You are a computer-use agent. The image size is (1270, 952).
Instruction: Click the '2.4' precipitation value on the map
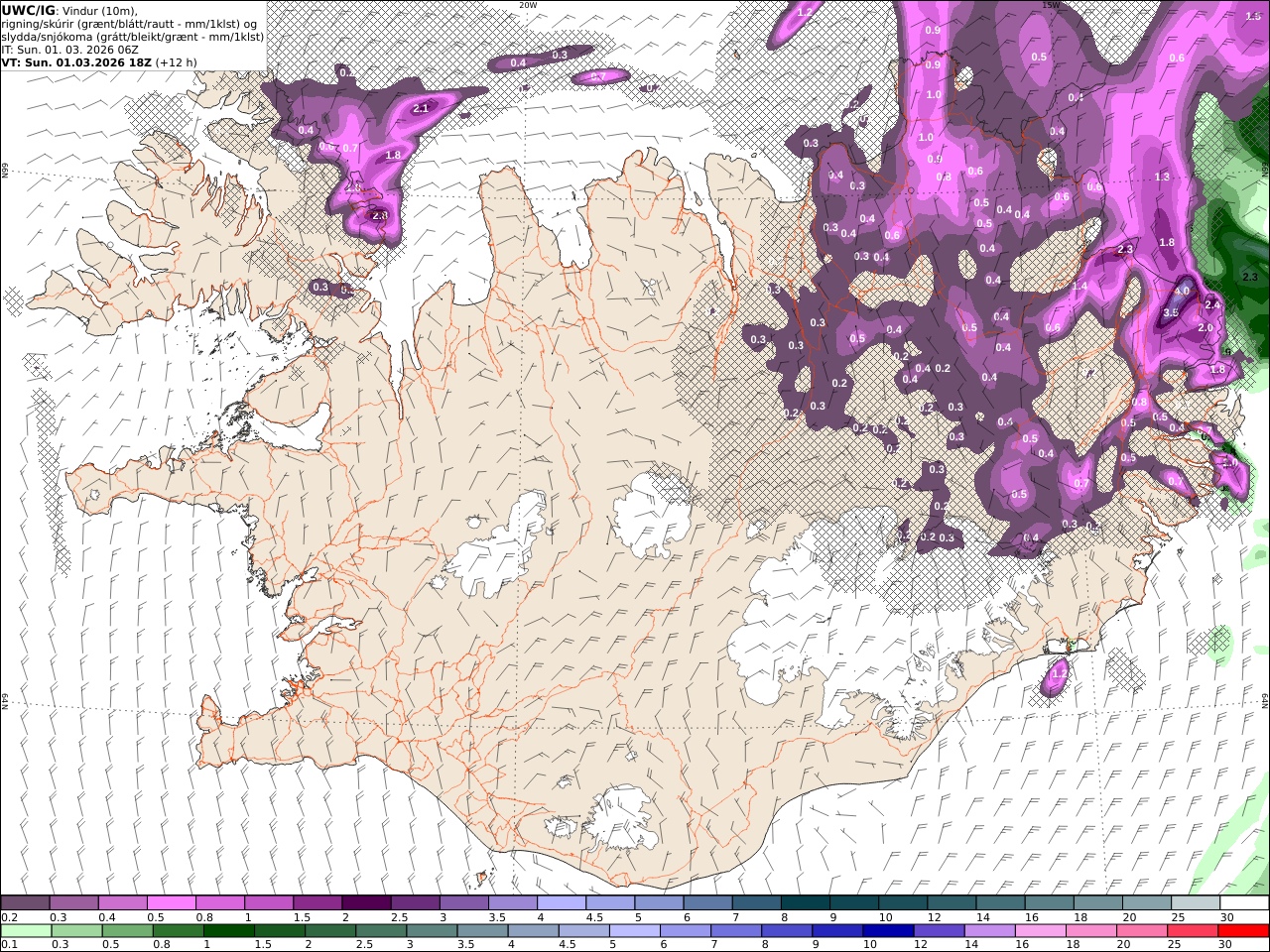pos(1211,303)
